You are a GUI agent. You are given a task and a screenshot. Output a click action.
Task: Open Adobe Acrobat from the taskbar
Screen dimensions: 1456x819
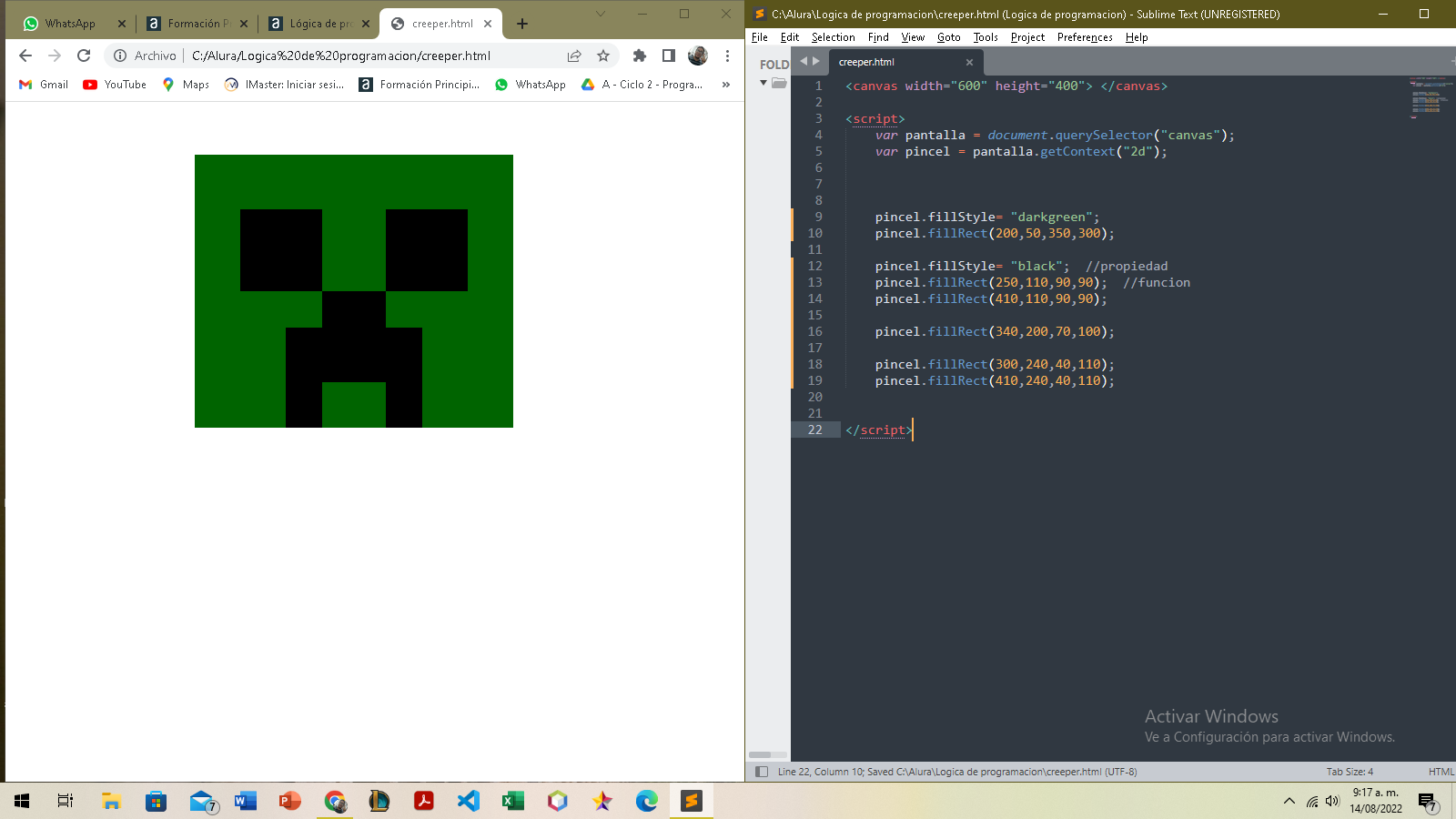(424, 801)
